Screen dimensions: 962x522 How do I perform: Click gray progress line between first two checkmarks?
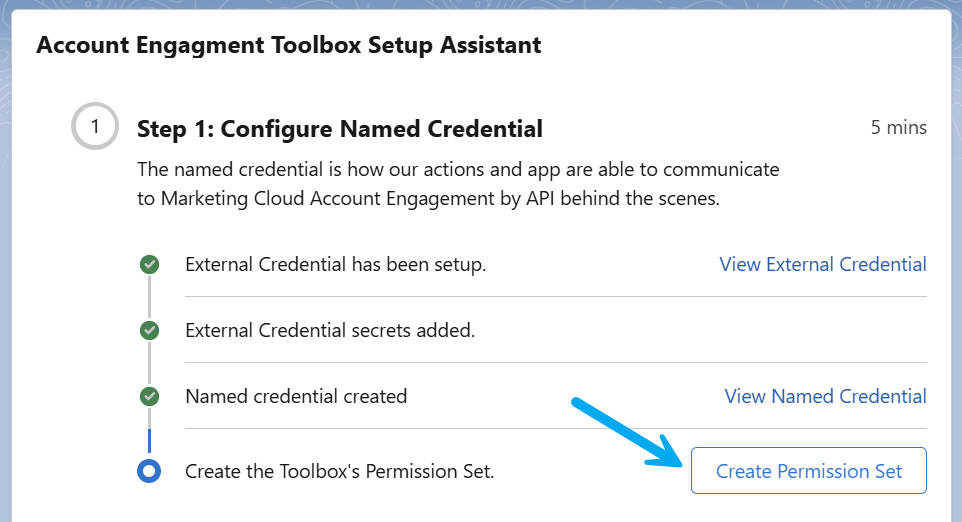click(149, 297)
